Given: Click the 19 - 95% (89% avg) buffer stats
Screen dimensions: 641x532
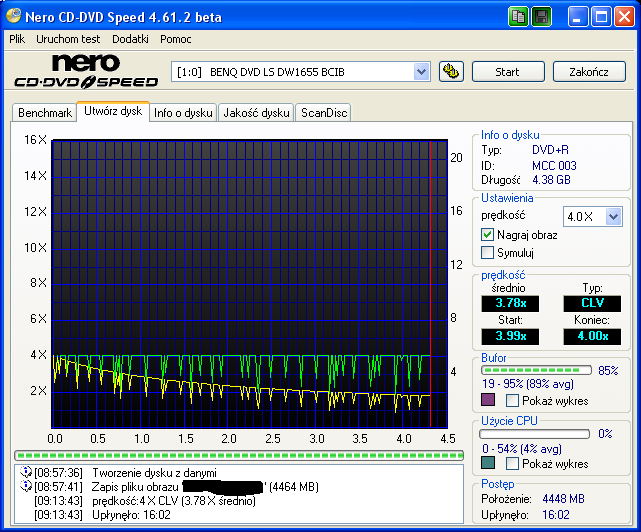Looking at the screenshot, I should pyautogui.click(x=528, y=384).
